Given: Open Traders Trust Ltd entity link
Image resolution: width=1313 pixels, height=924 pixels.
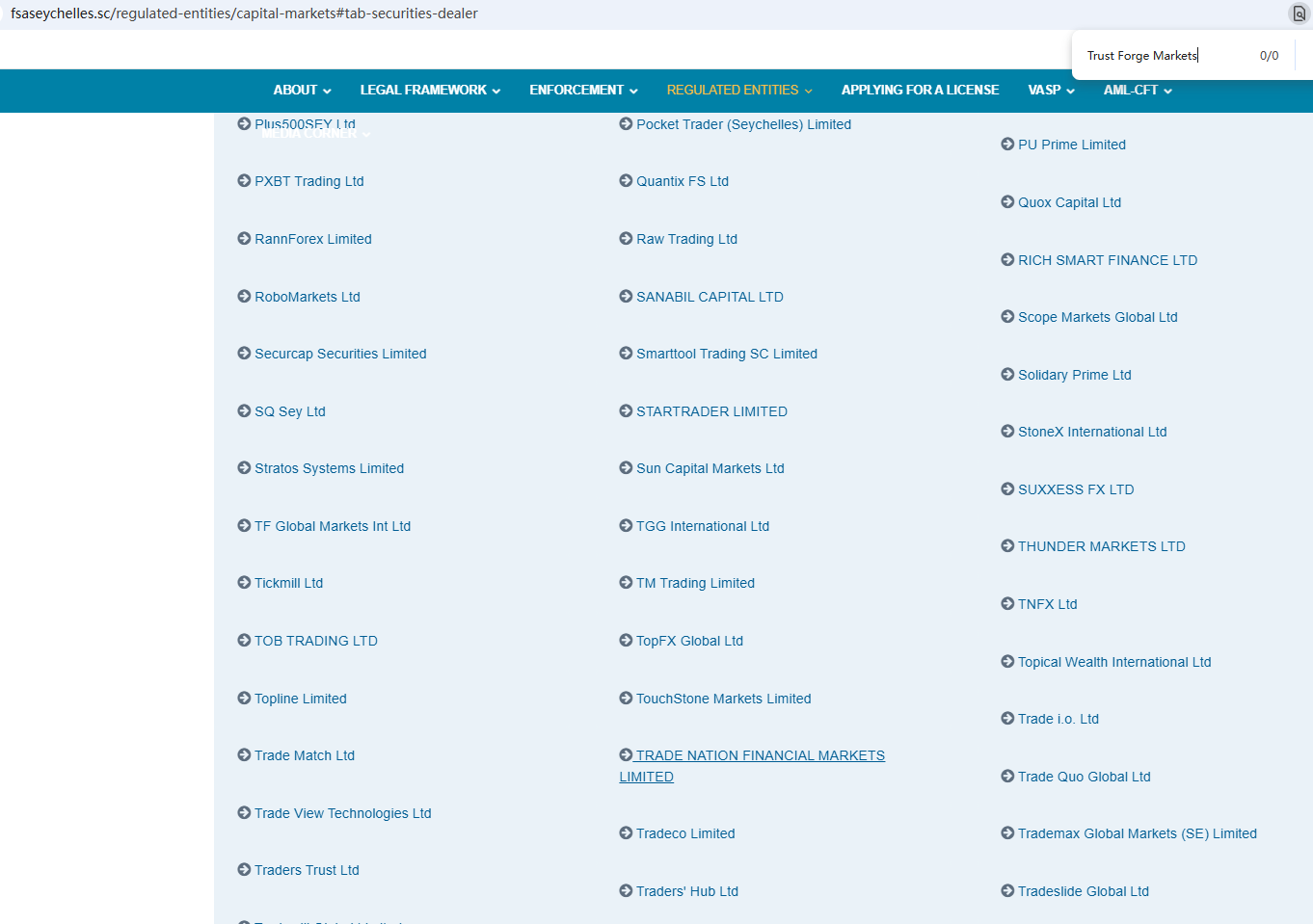Looking at the screenshot, I should [x=307, y=870].
